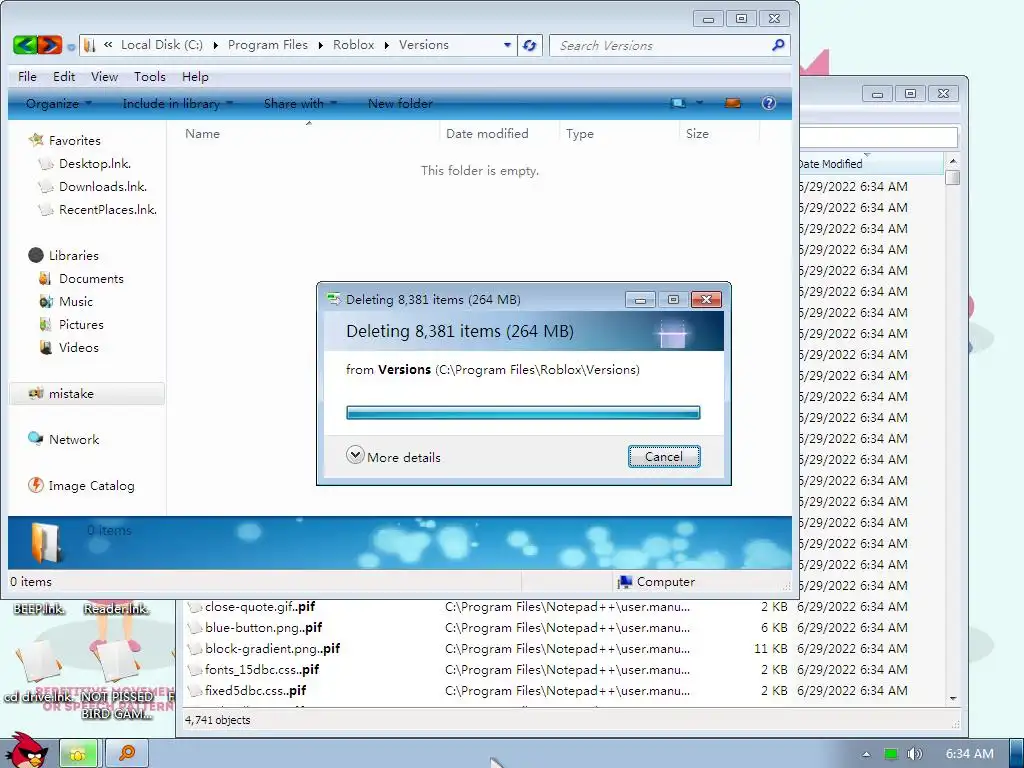Click the volume speaker tray icon
This screenshot has height=768, width=1024.
point(915,754)
